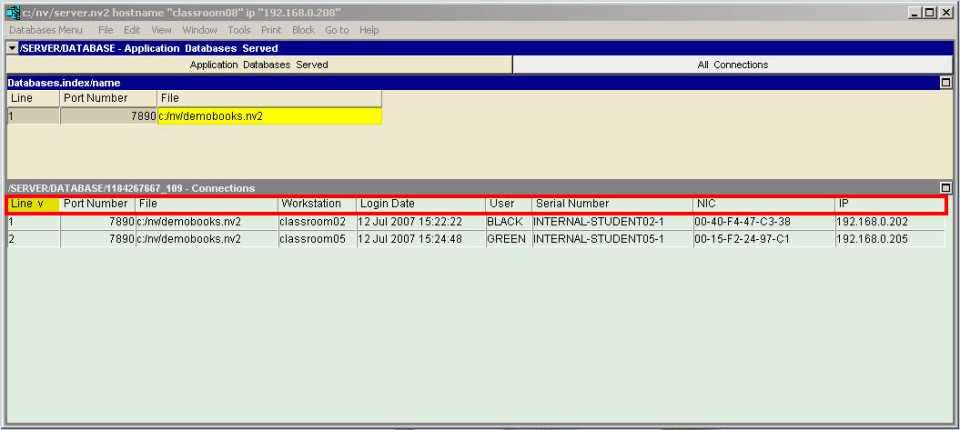Screen dimensions: 960x430
Task: Click the application icon in title bar
Action: [x=10, y=12]
